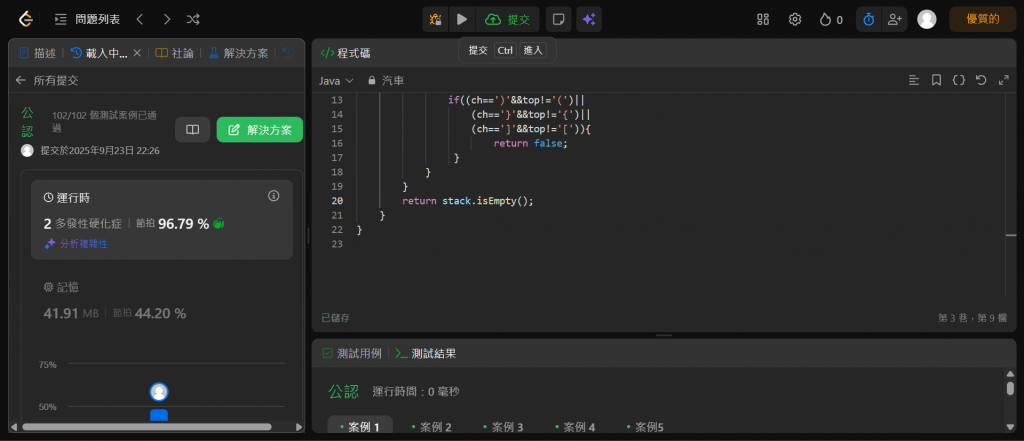The image size is (1024, 441).
Task: Pick a random problem shuffle icon
Action: (193, 20)
